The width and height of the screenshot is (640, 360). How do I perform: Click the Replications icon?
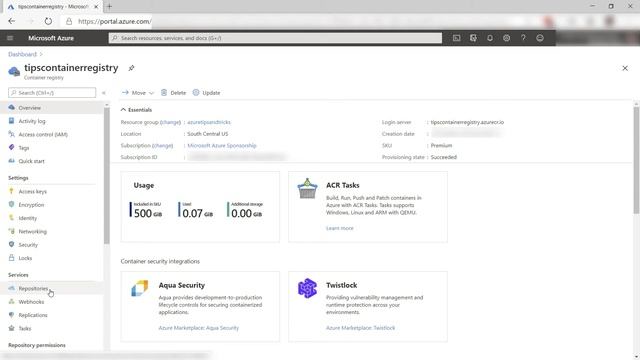[11, 315]
